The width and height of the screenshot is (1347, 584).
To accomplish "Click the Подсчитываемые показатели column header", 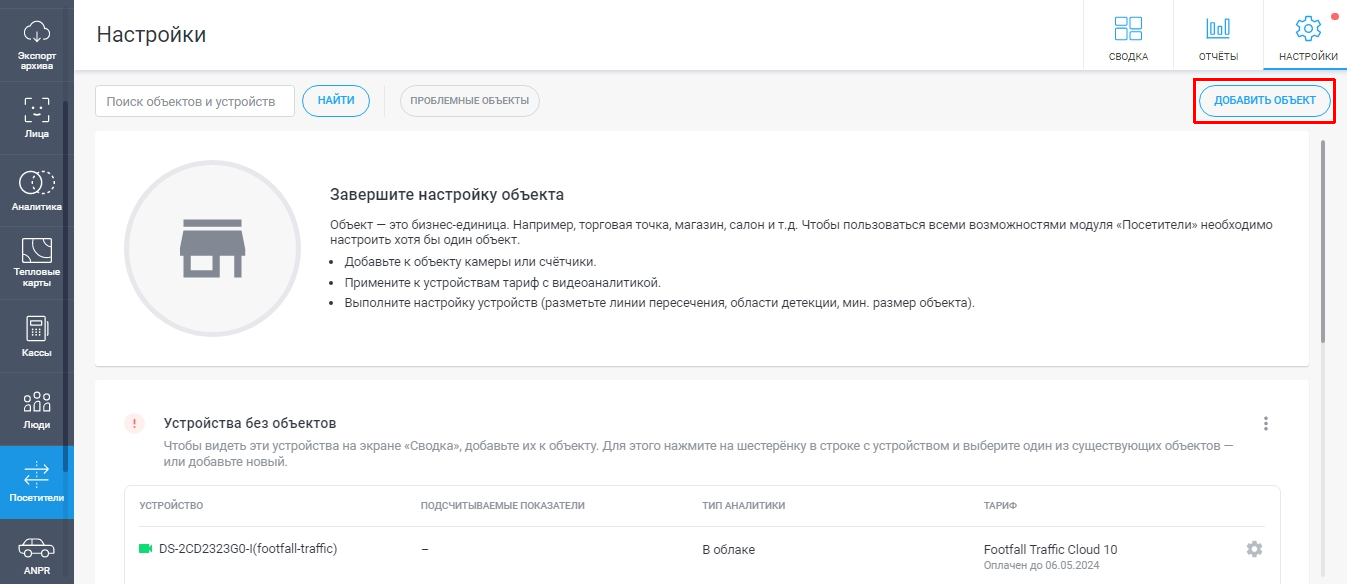I will click(x=502, y=506).
